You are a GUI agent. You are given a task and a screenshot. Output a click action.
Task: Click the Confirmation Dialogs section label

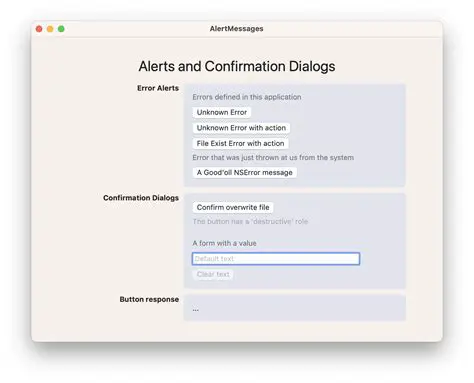coord(141,198)
